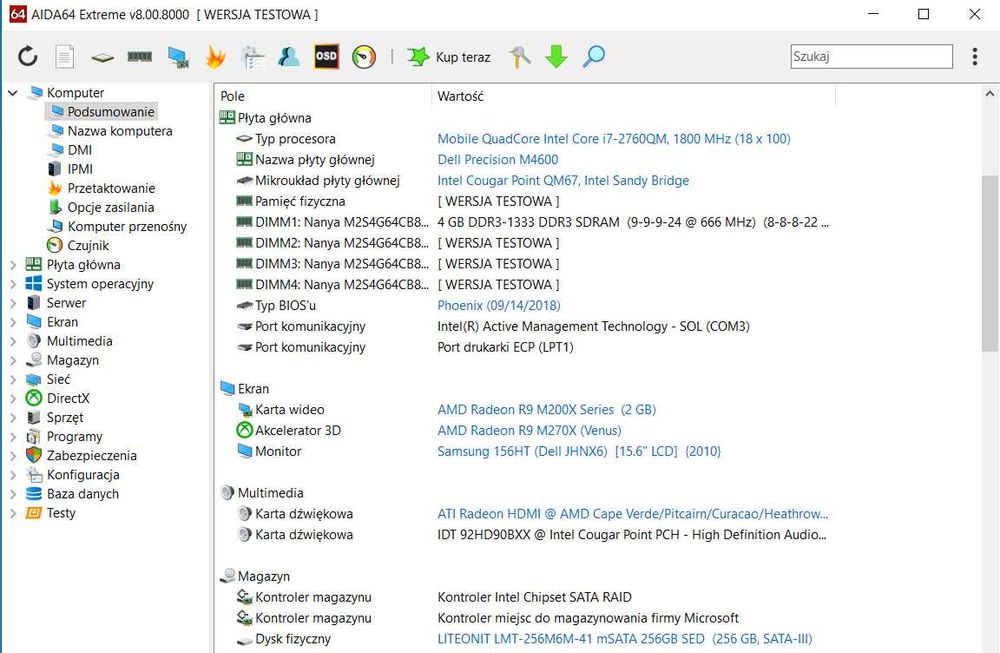Open the sensor gauge toolbar icon
Viewport: 1000px width, 653px height.
[364, 56]
